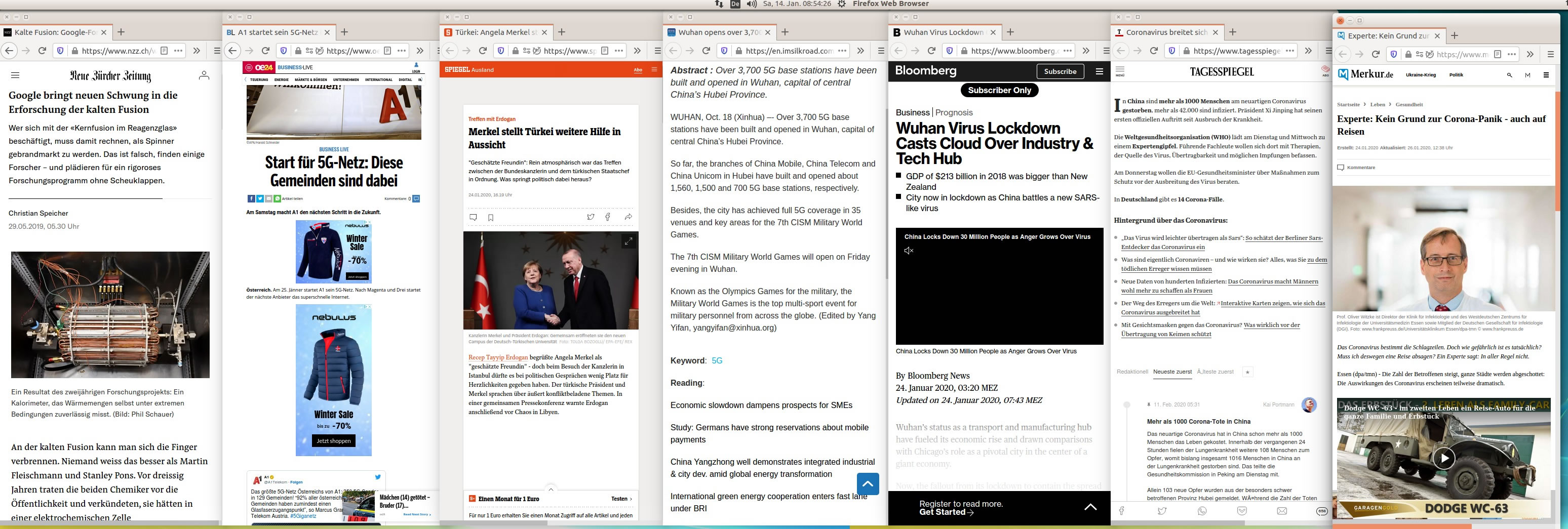1568x529 pixels.
Task: Select Älteste zuerst sorting in Tagesspiegel
Action: pyautogui.click(x=1215, y=372)
